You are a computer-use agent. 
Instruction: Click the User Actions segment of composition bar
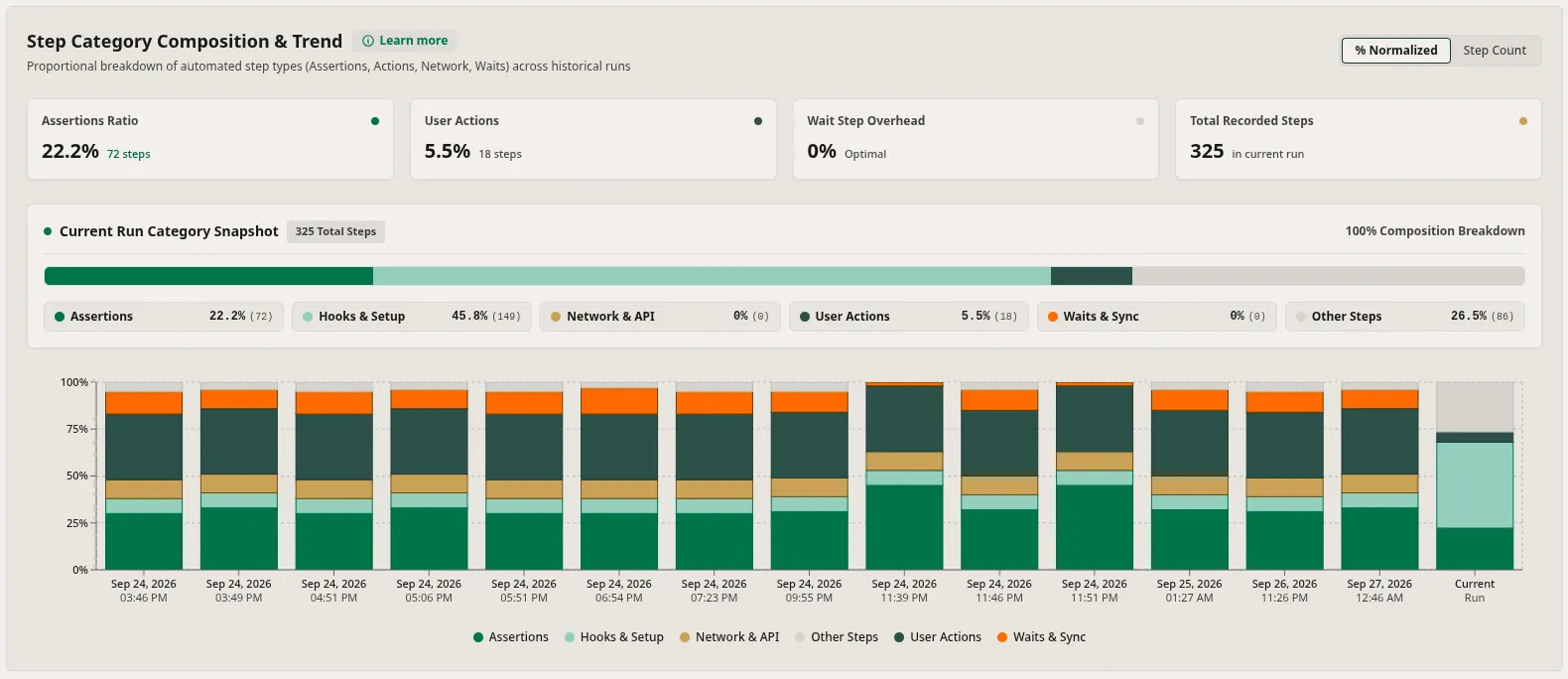pos(1092,276)
